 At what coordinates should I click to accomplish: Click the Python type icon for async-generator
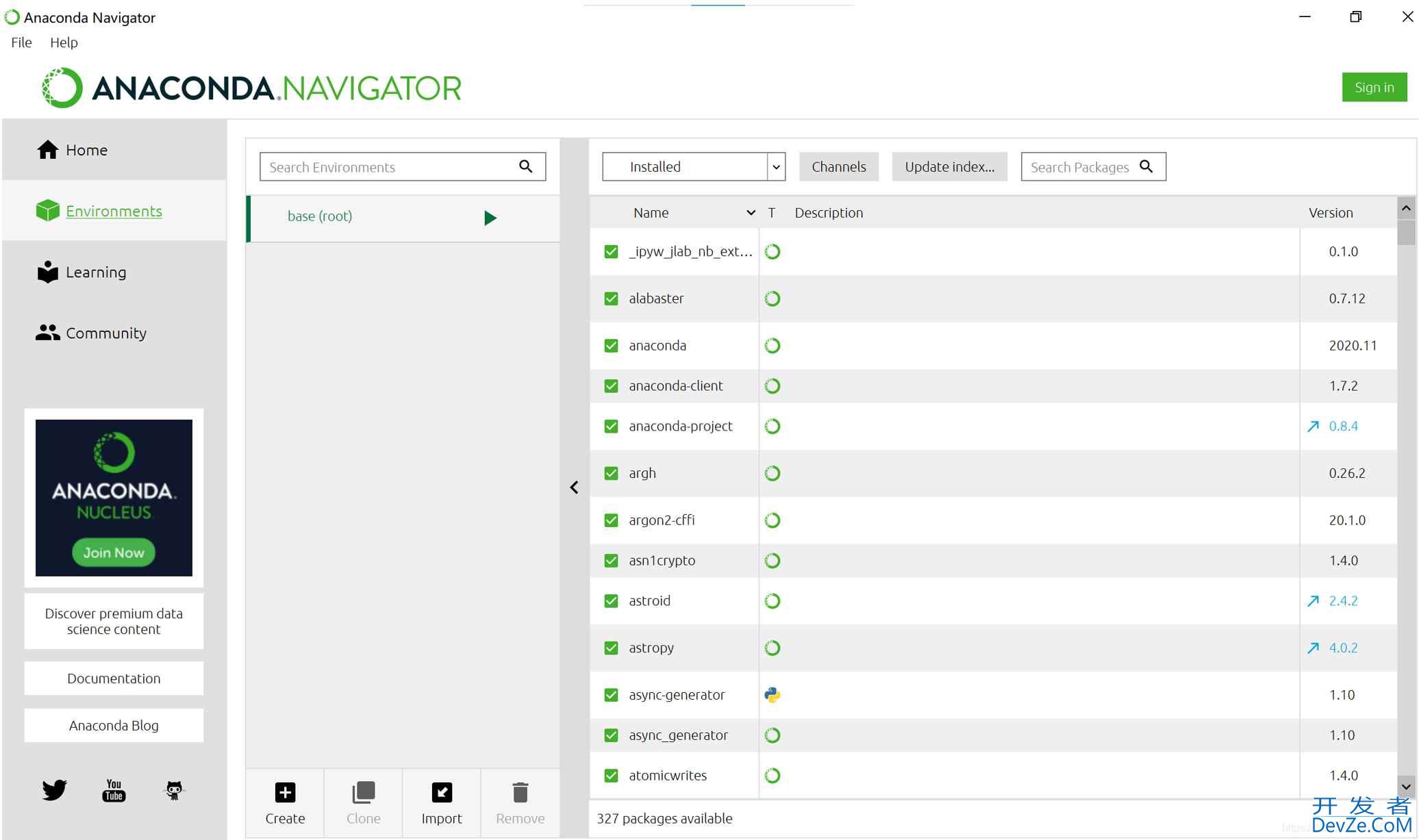click(773, 695)
